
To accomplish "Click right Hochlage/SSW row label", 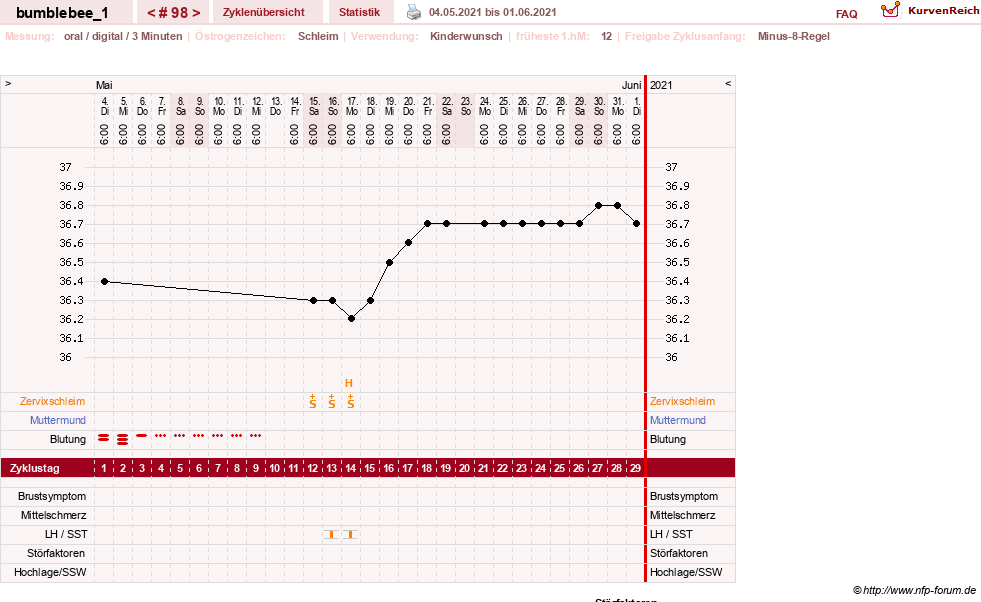I will 686,572.
